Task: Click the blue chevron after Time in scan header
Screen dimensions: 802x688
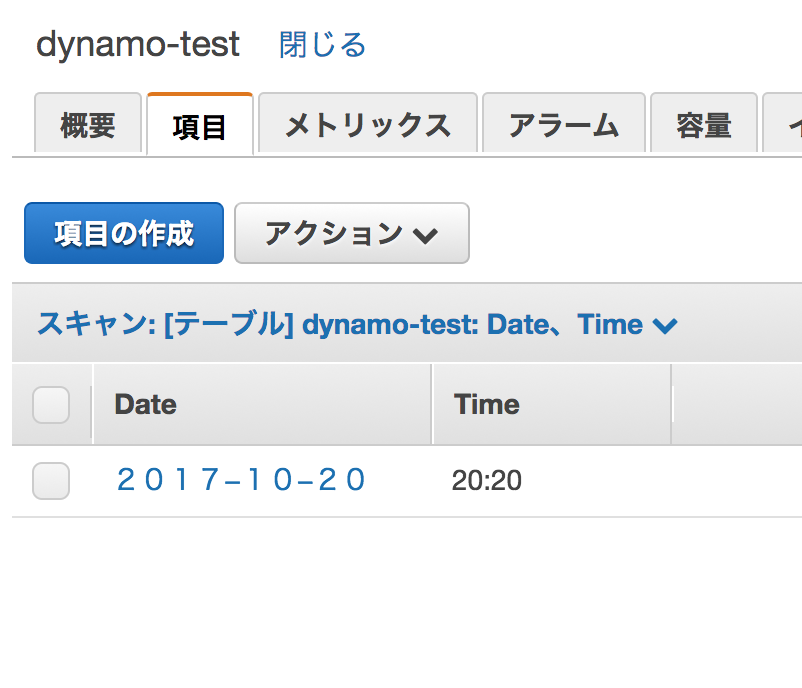Action: pyautogui.click(x=665, y=326)
